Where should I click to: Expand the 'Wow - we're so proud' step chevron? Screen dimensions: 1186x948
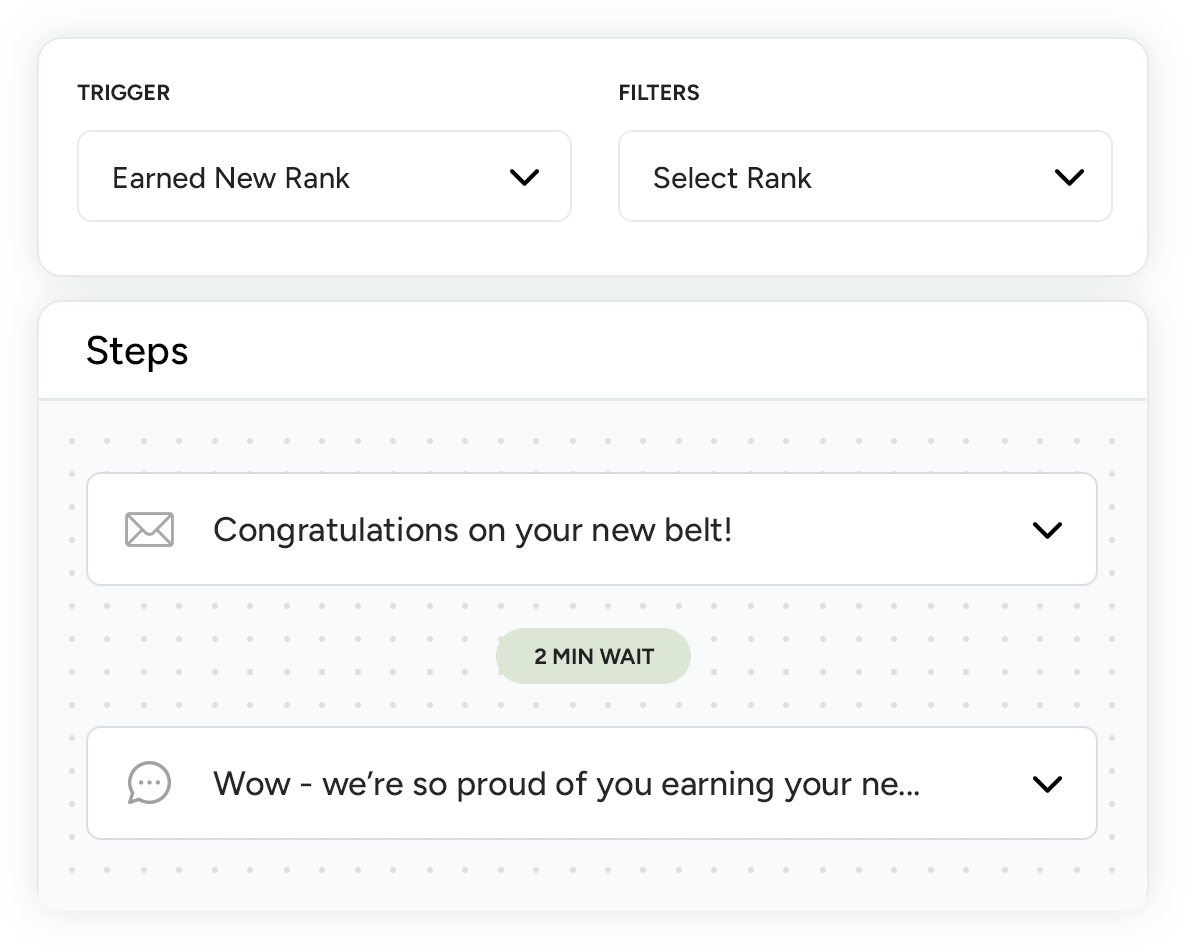[x=1046, y=784]
